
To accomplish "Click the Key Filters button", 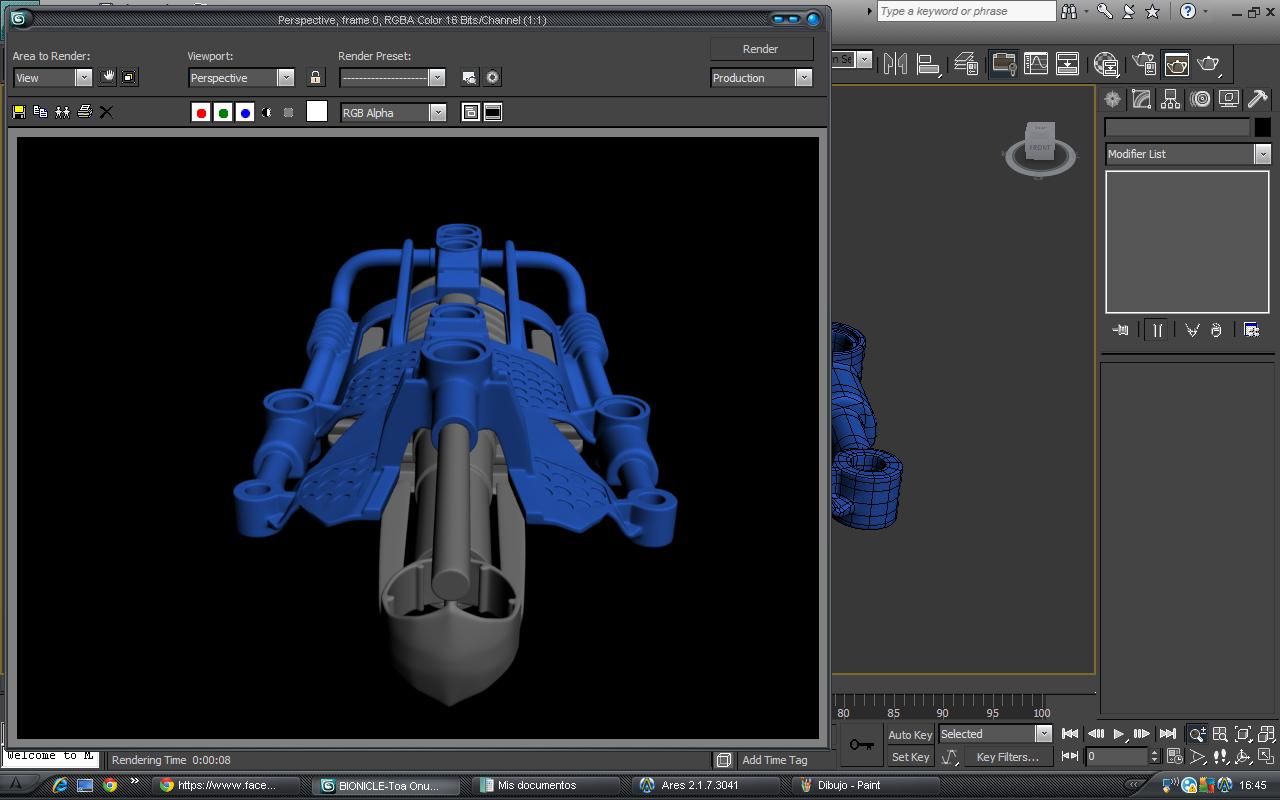I will [1007, 757].
